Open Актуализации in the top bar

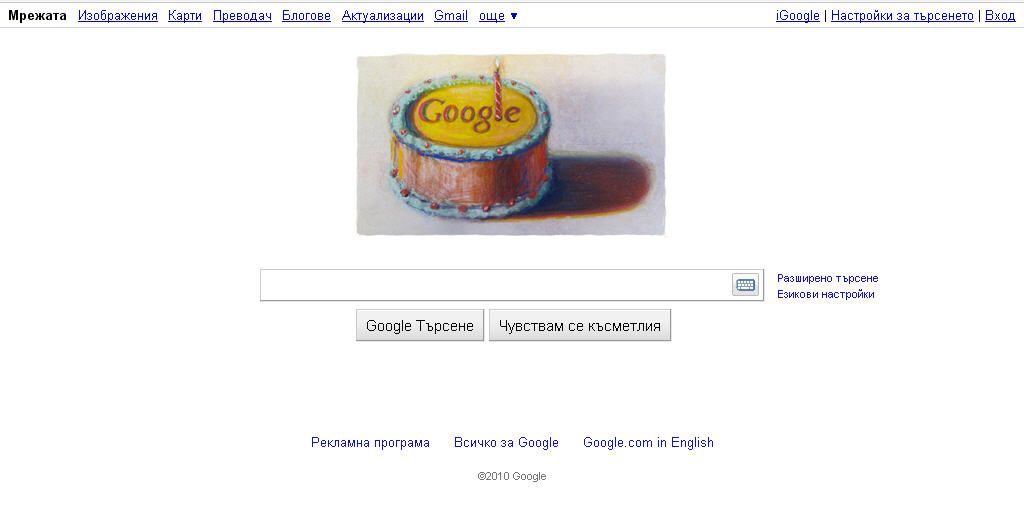click(383, 16)
